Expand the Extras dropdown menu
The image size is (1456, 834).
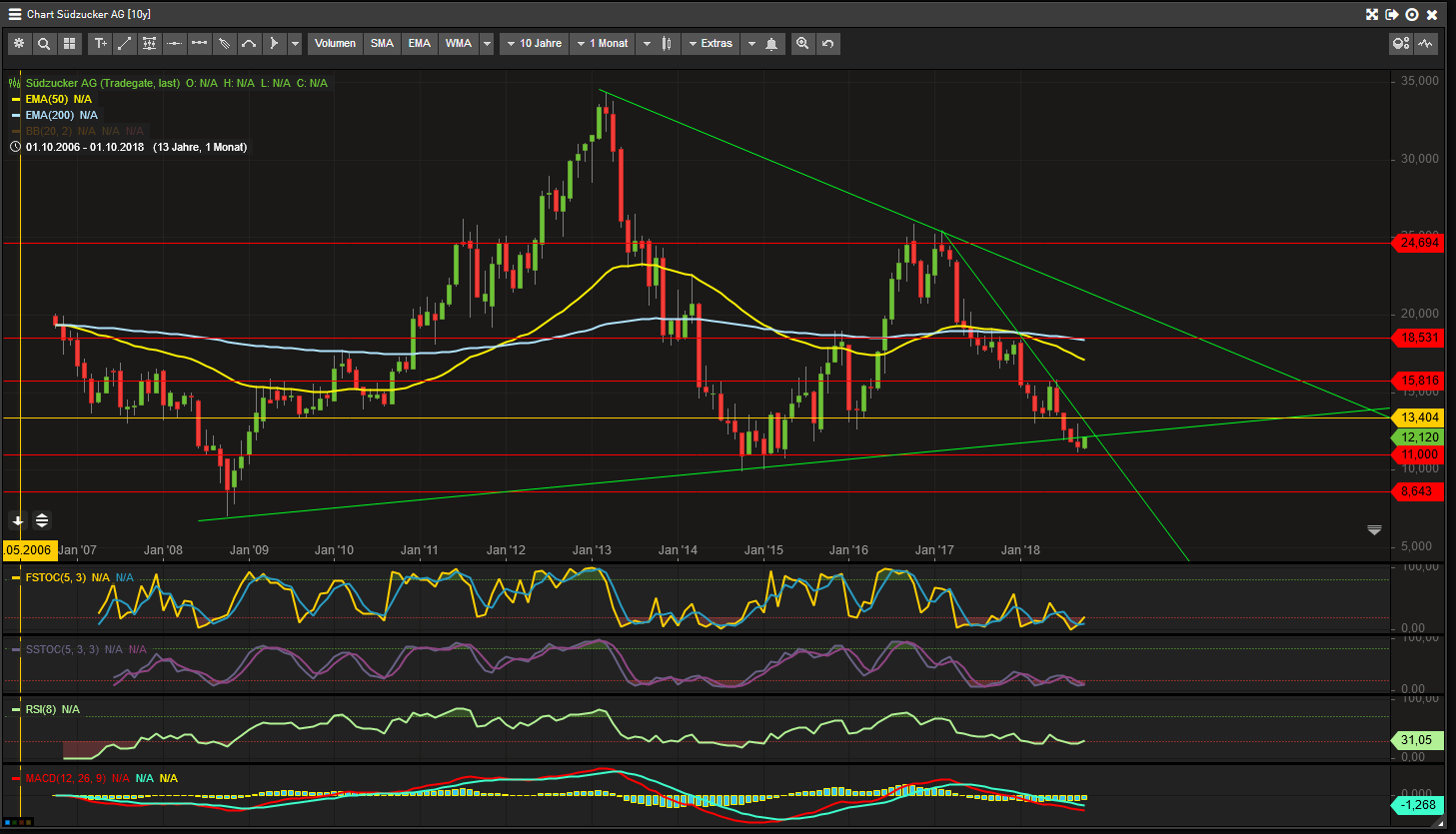pyautogui.click(x=710, y=44)
